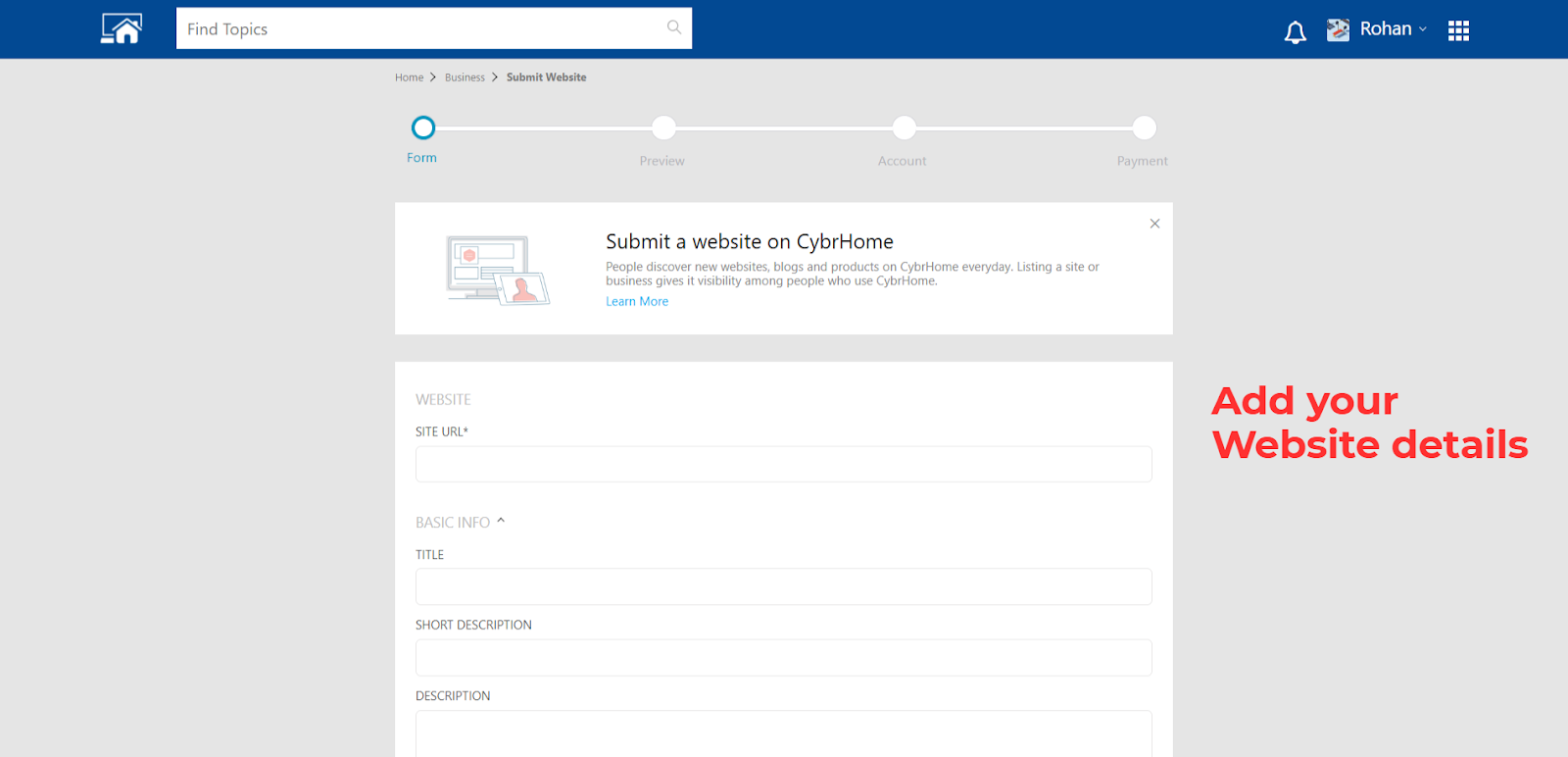1568x757 pixels.
Task: Select the Payment step circle
Action: (1144, 127)
